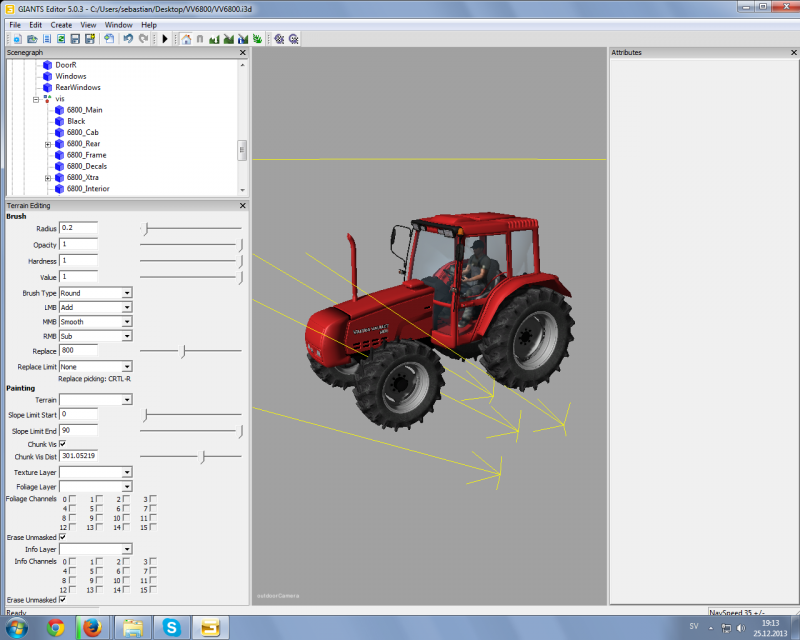
Task: Open Skype from the taskbar
Action: [x=171, y=627]
